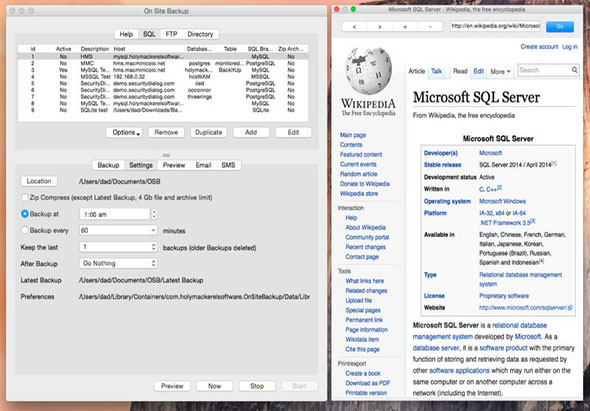Open the Wikipedia Talk tab
This screenshot has width=590, height=411.
[436, 71]
